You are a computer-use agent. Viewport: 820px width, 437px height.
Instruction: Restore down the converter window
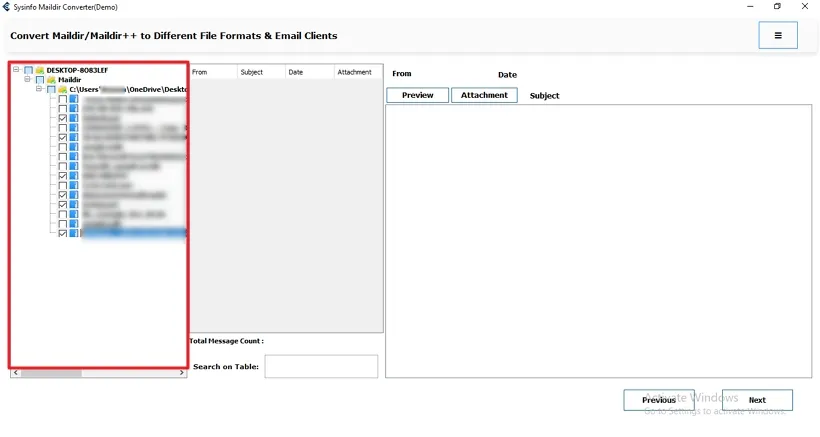777,6
